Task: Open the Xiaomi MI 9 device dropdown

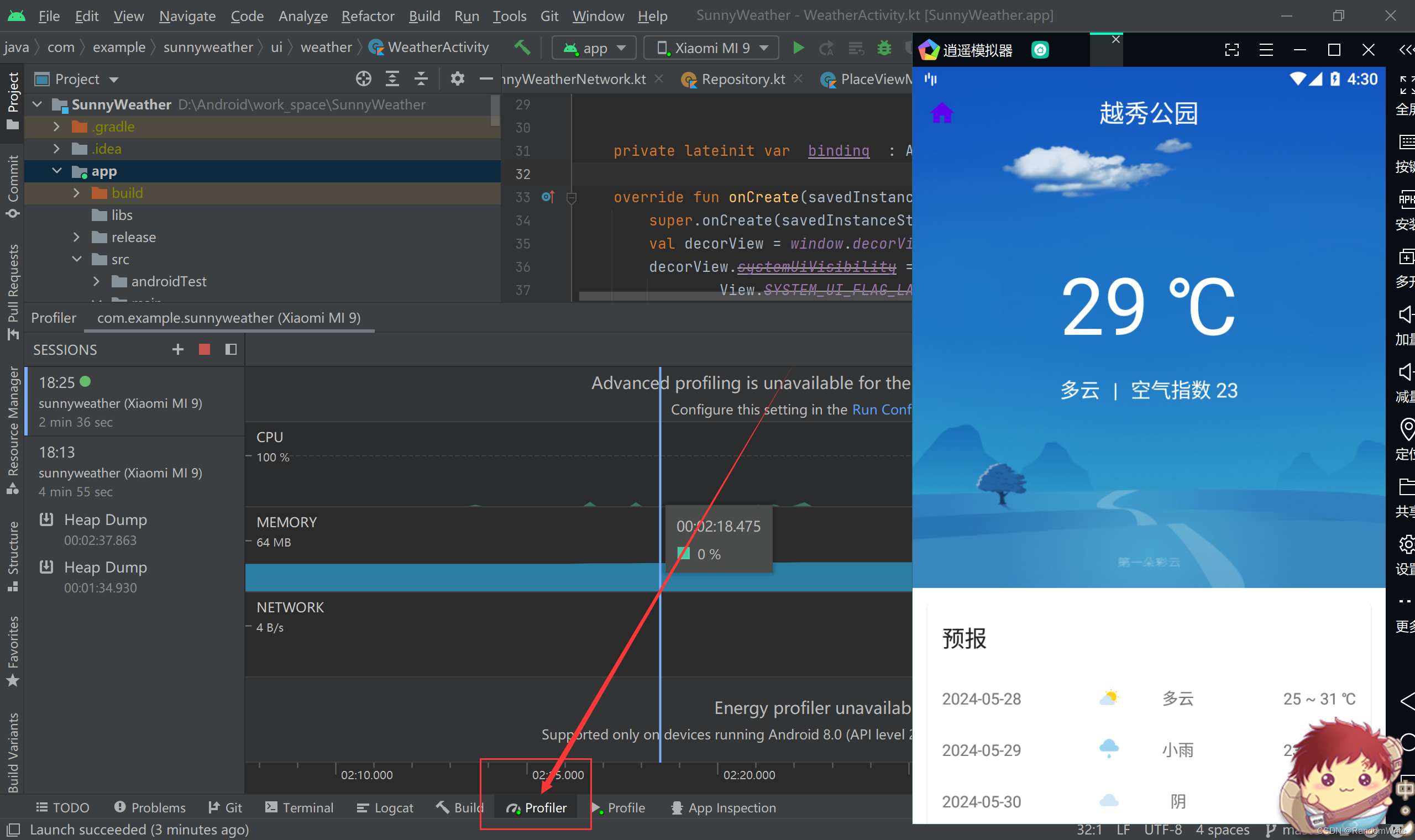Action: (x=711, y=48)
